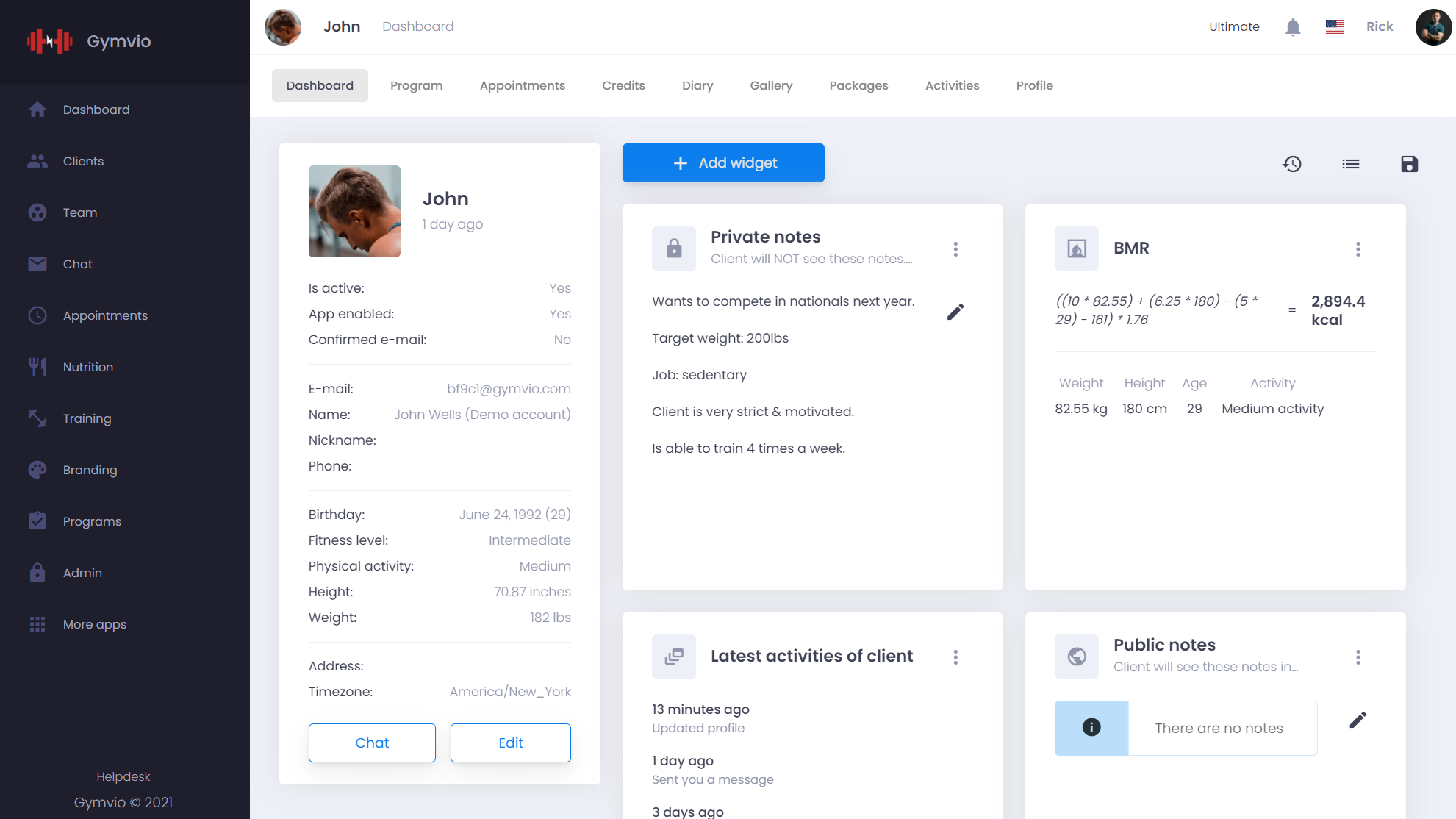Click the US flag language icon
Screen dimensions: 1456x819
pyautogui.click(x=1335, y=27)
